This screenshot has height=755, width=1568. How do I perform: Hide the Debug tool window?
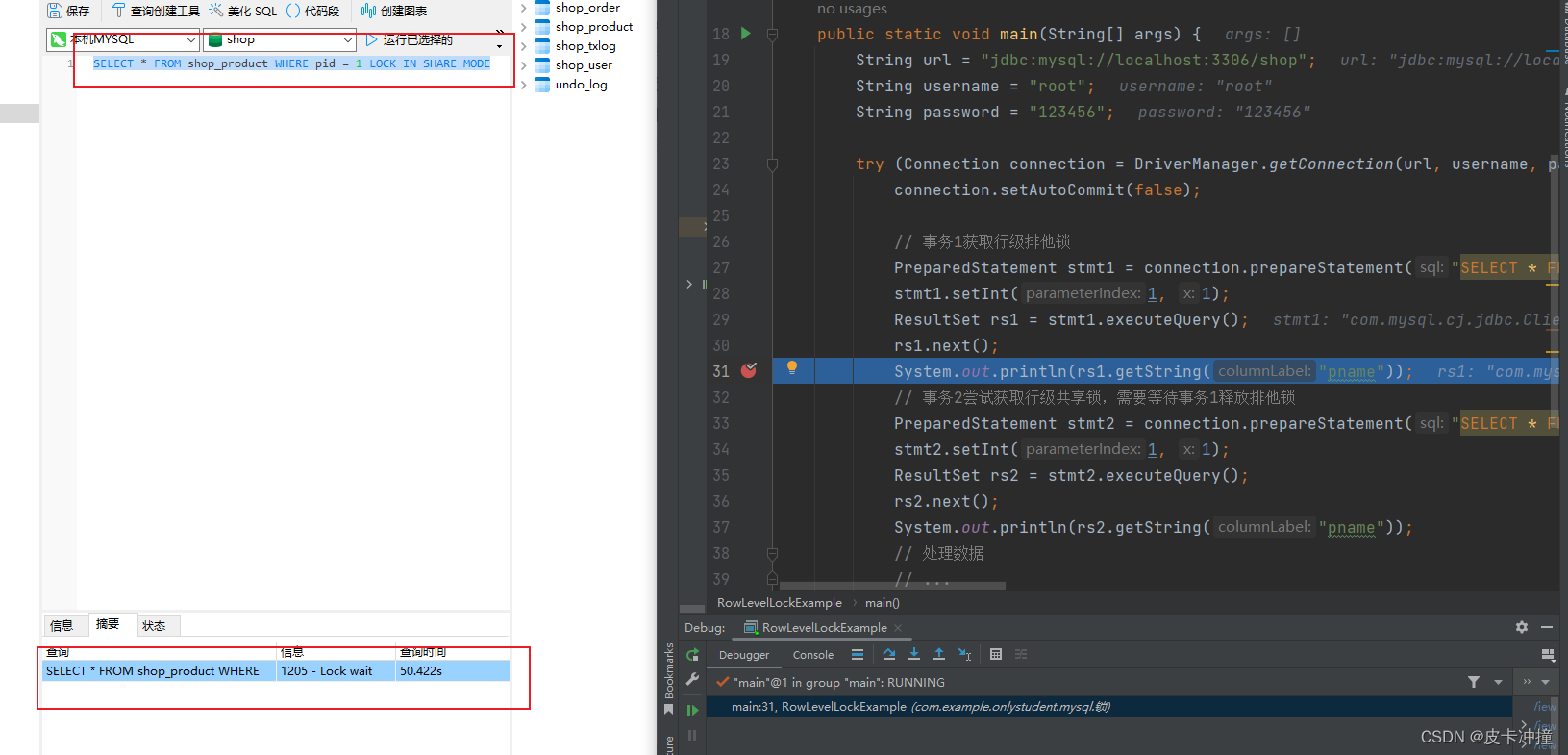(x=1547, y=627)
